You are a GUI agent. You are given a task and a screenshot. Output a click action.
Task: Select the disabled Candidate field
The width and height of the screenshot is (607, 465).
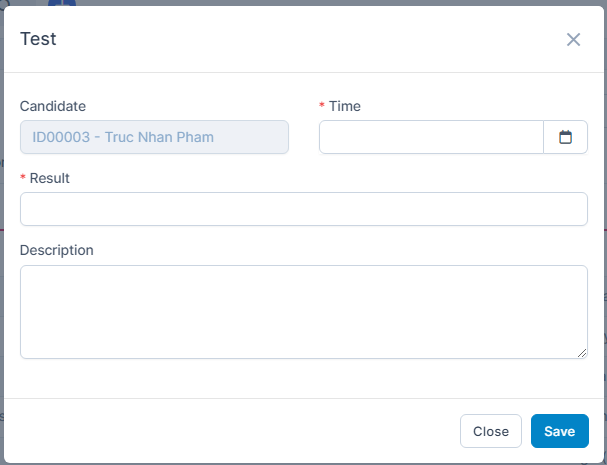pos(154,138)
